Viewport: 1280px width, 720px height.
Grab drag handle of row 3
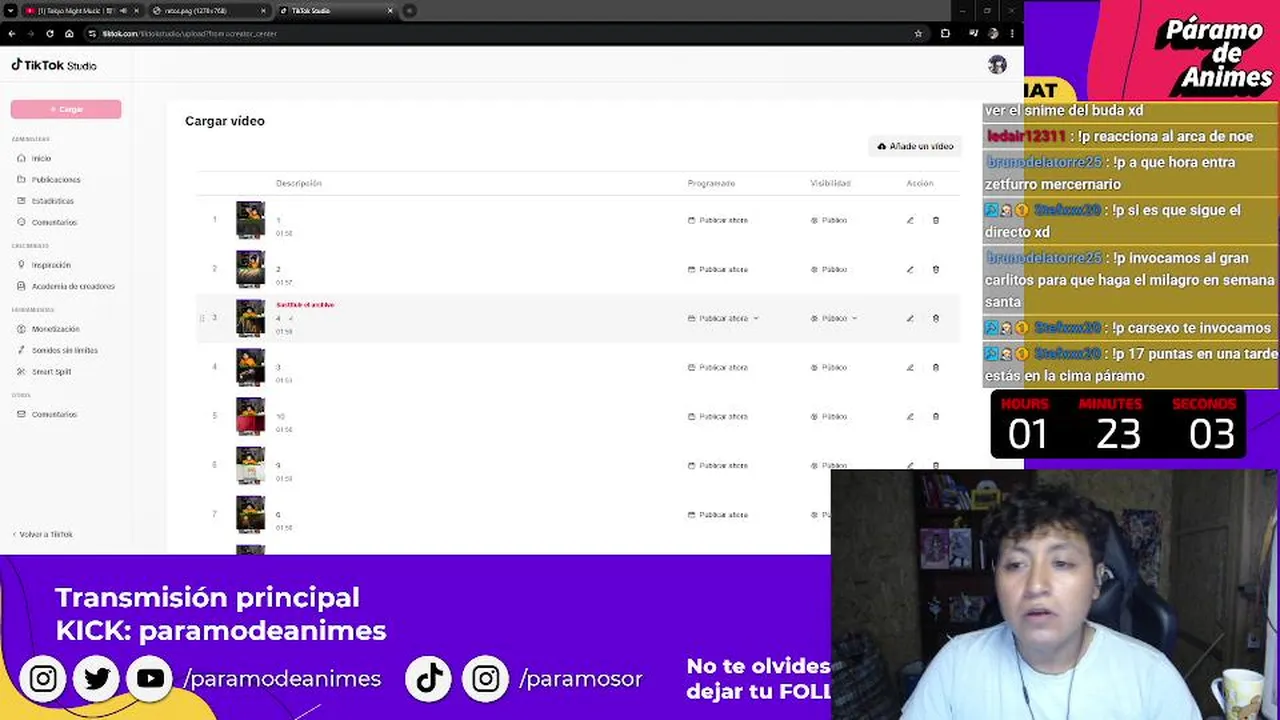coord(202,318)
